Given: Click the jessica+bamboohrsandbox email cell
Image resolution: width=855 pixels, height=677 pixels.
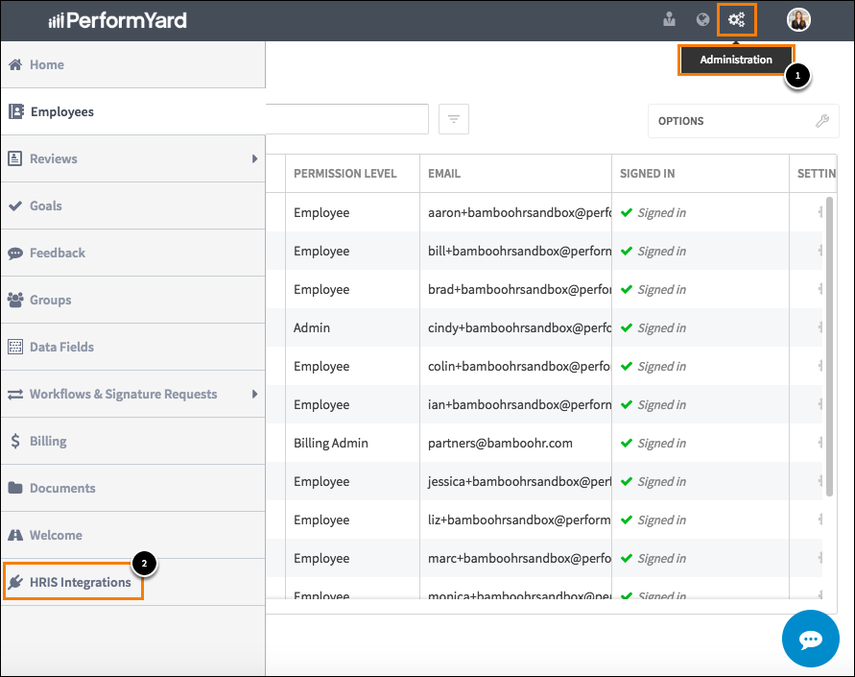Looking at the screenshot, I should tap(516, 481).
